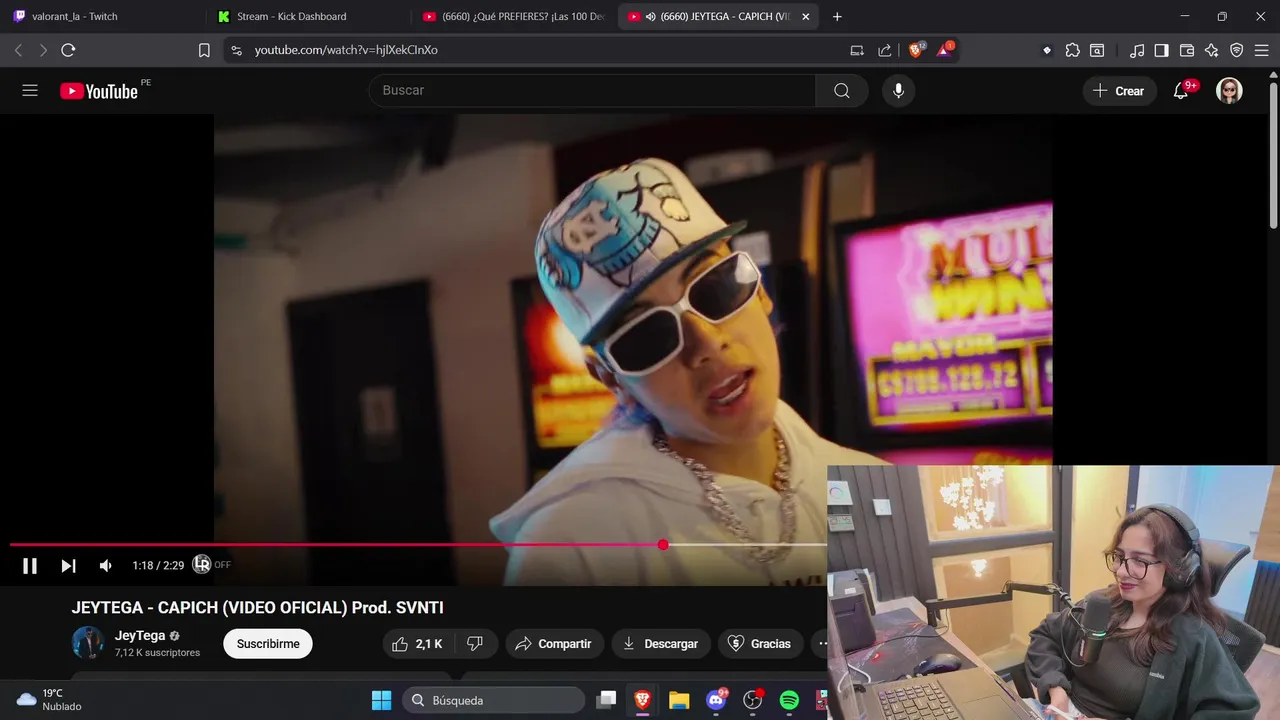Go forward in browser history
The width and height of the screenshot is (1280, 720).
coord(43,50)
